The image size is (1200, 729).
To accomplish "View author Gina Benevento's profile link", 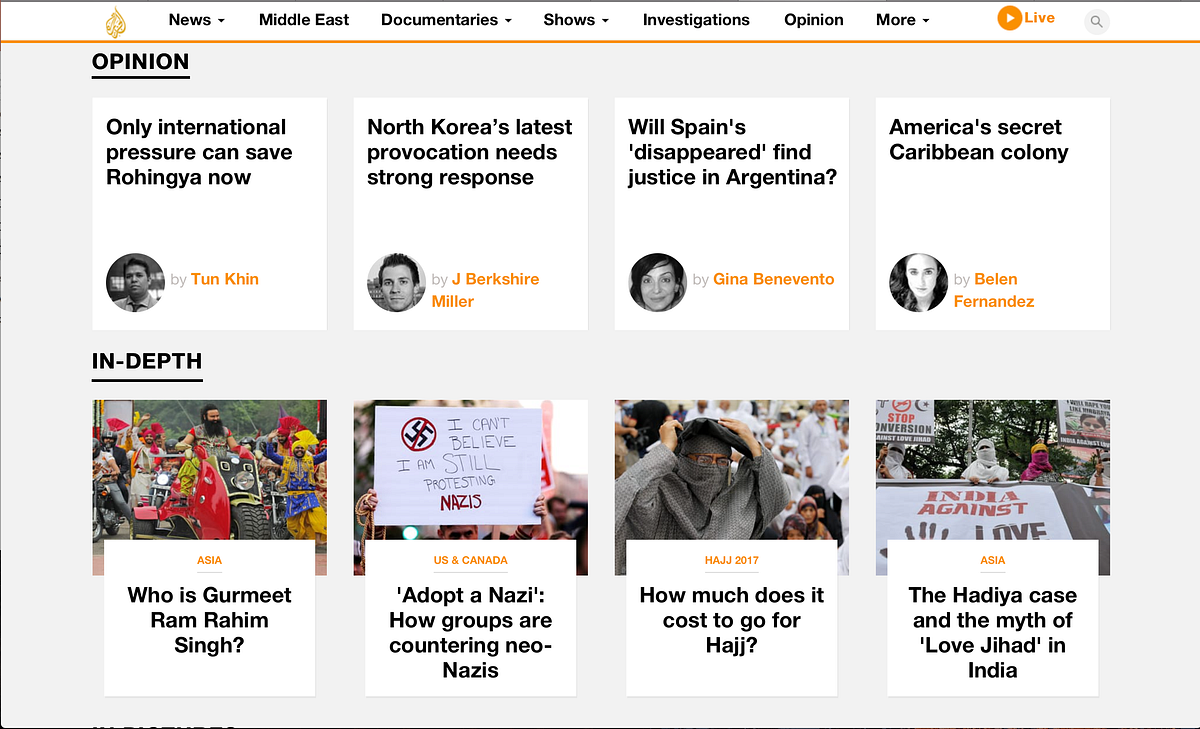I will 773,279.
